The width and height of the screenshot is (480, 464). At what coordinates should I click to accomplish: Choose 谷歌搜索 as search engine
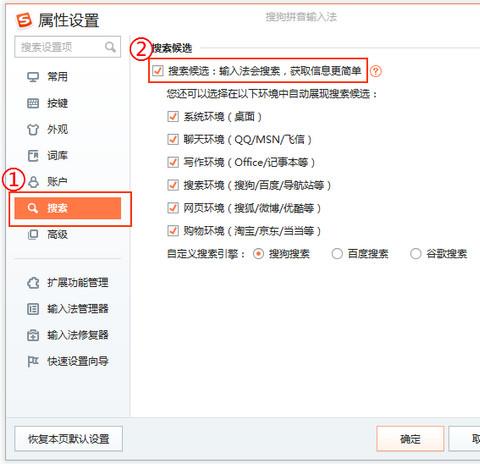(416, 254)
